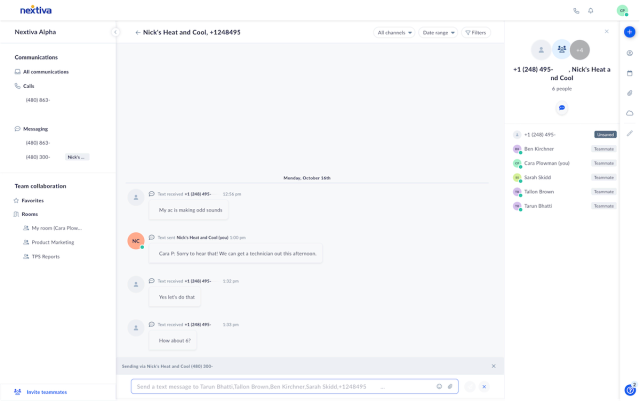Screen dimensions: 640x401
Task: Click the blue chat bubble under contact name
Action: point(562,108)
